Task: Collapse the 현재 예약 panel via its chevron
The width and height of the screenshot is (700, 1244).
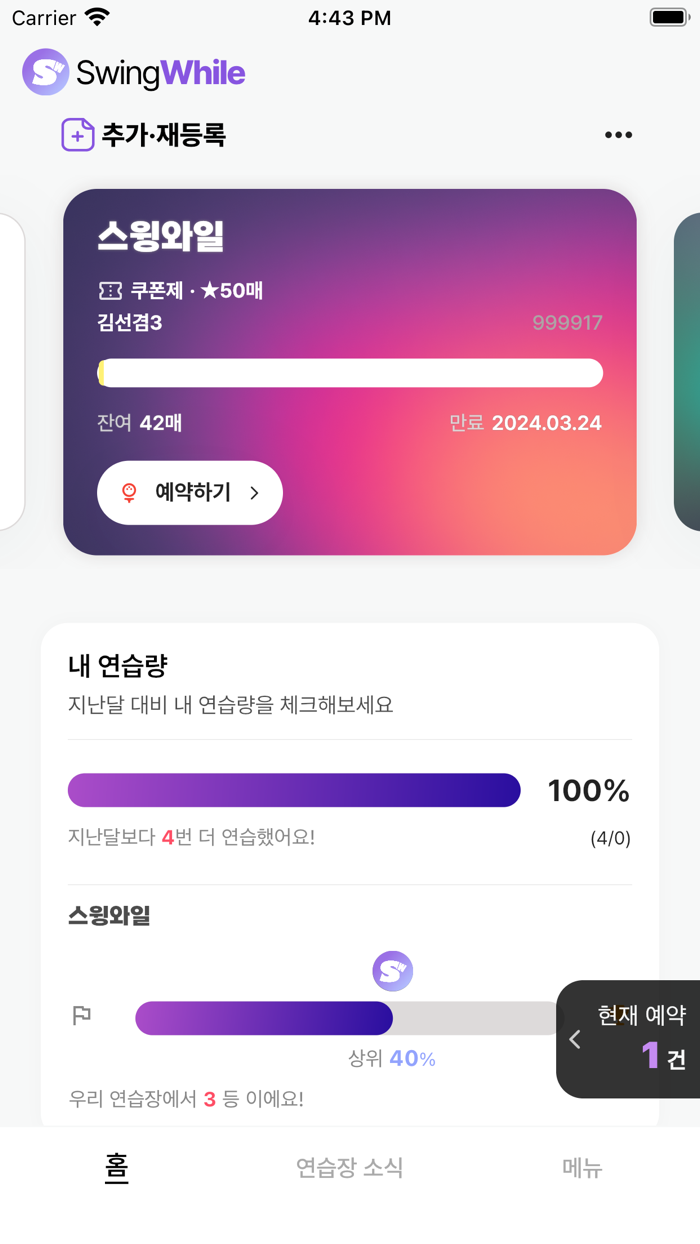Action: 574,1039
